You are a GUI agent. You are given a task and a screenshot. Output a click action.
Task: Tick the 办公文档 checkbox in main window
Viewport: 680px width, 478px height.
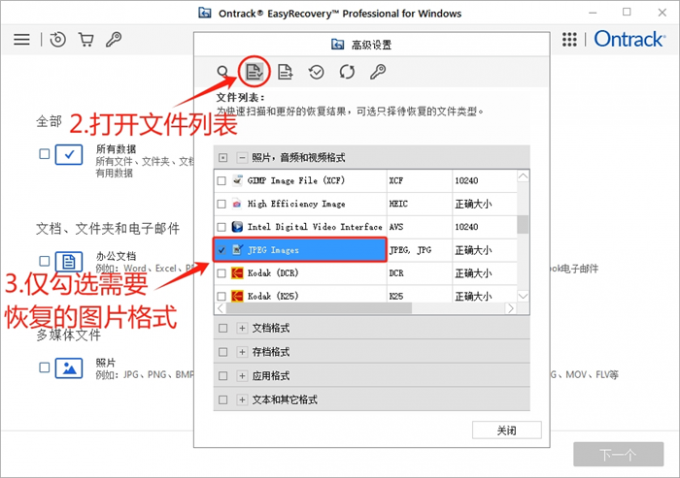click(x=44, y=261)
